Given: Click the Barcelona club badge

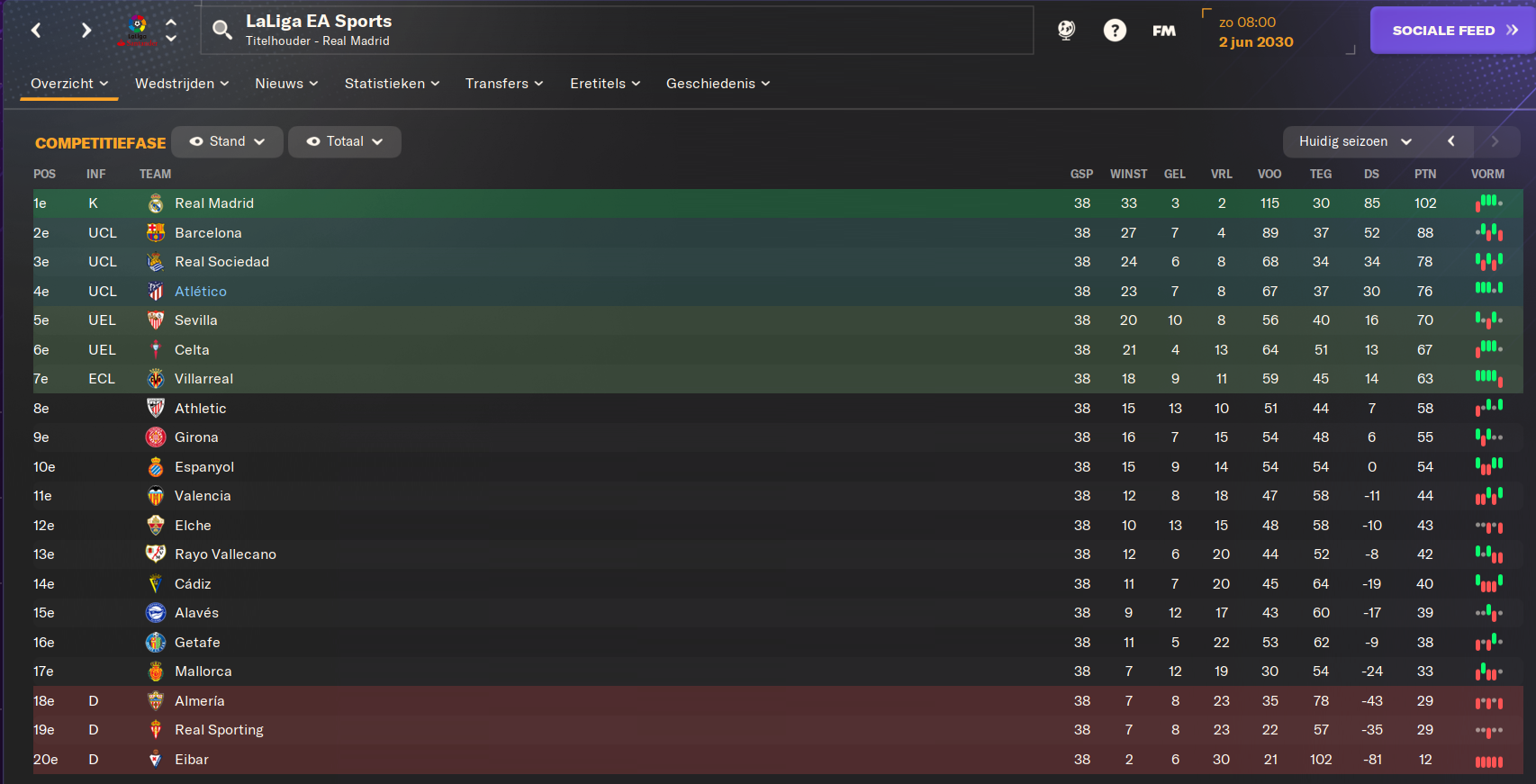Looking at the screenshot, I should (x=156, y=233).
